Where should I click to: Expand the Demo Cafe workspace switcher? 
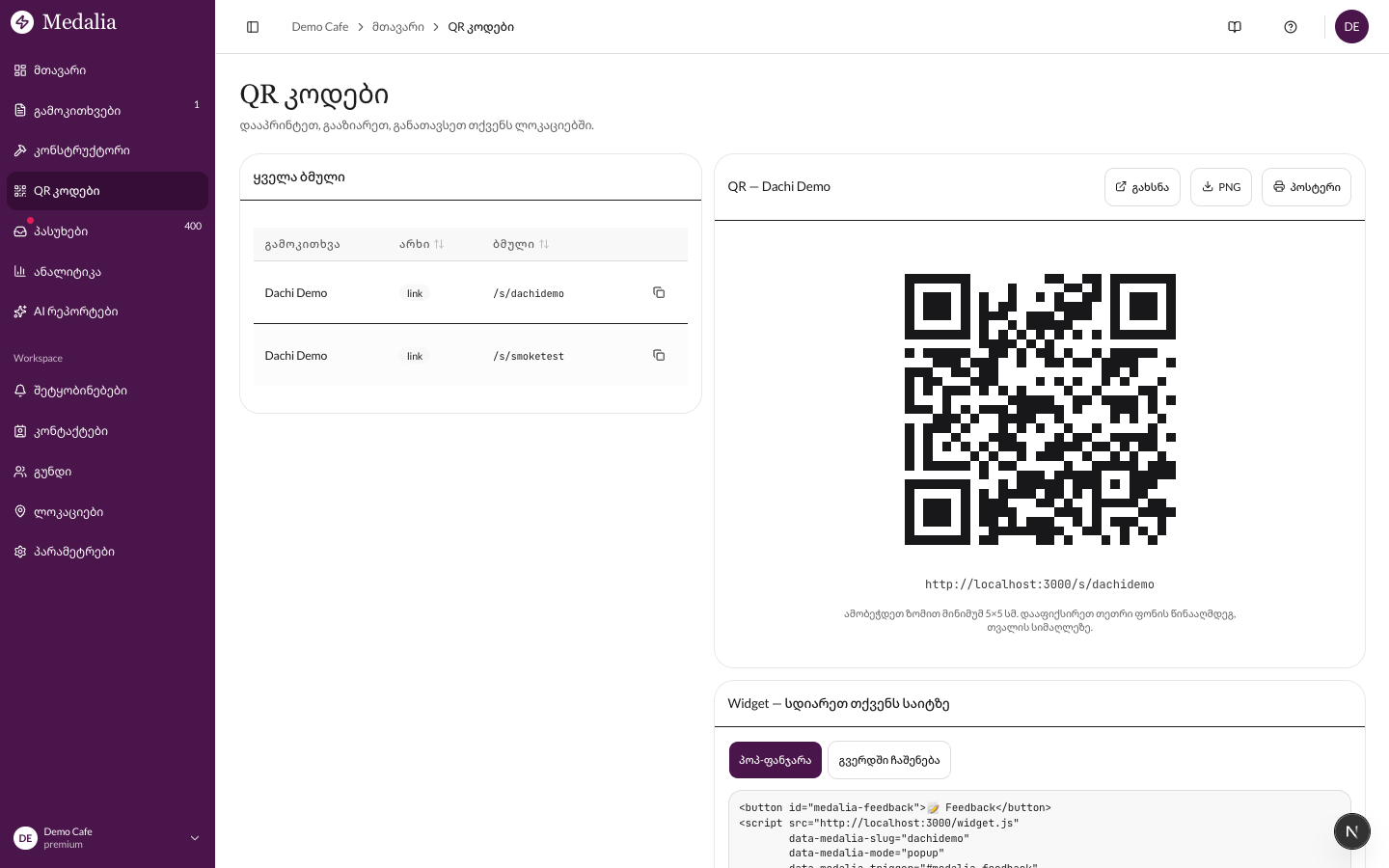[x=106, y=837]
